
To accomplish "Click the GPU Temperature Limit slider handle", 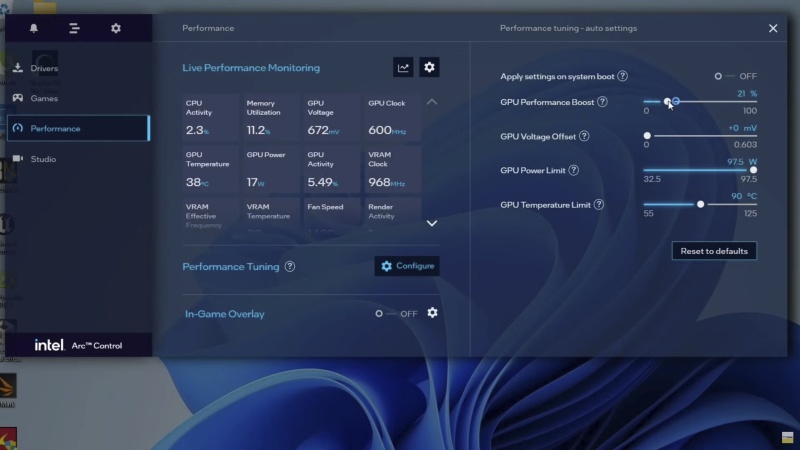I will pos(701,204).
